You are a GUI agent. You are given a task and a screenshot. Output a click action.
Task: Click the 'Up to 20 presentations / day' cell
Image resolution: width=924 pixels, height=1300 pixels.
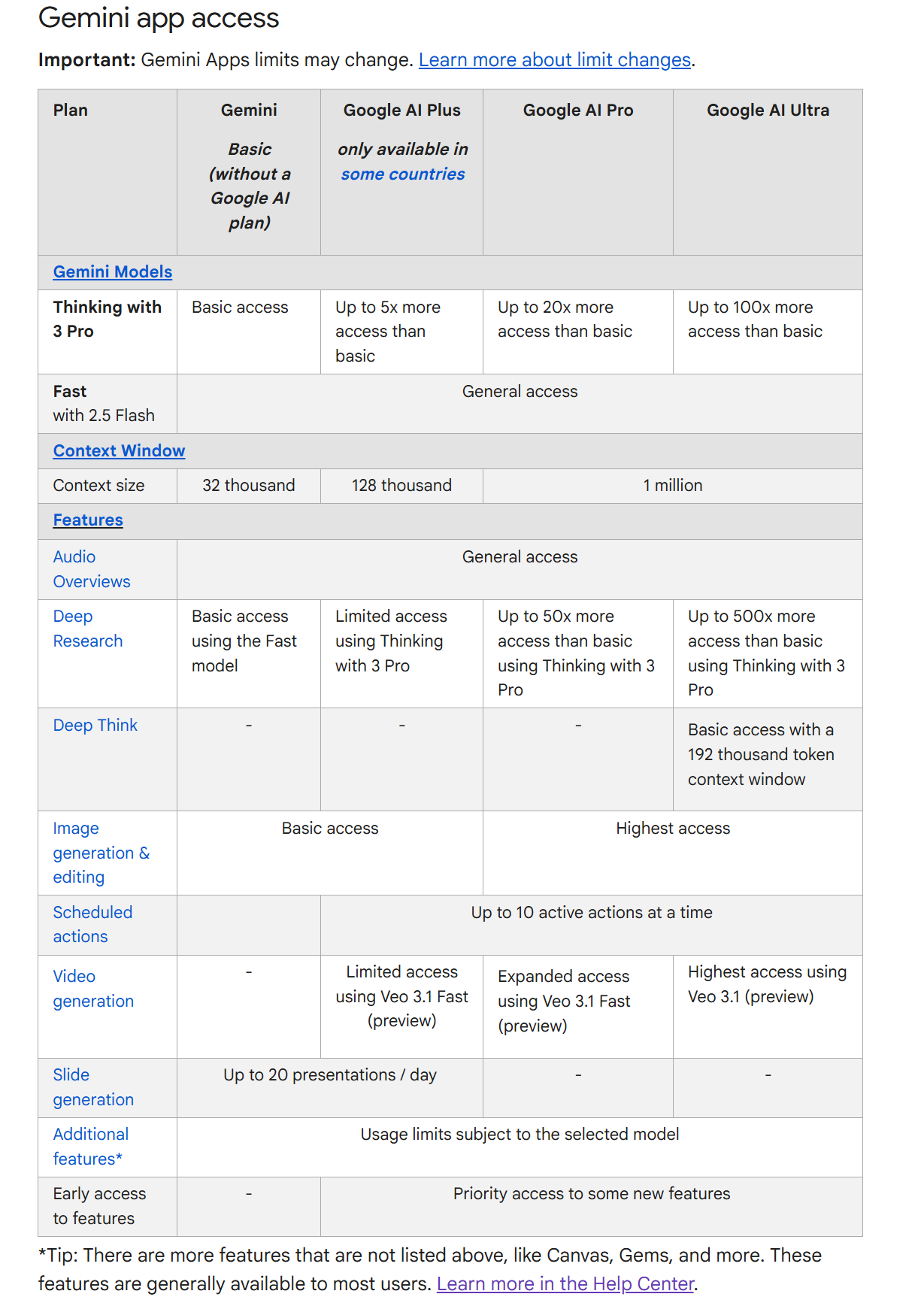click(x=329, y=1075)
